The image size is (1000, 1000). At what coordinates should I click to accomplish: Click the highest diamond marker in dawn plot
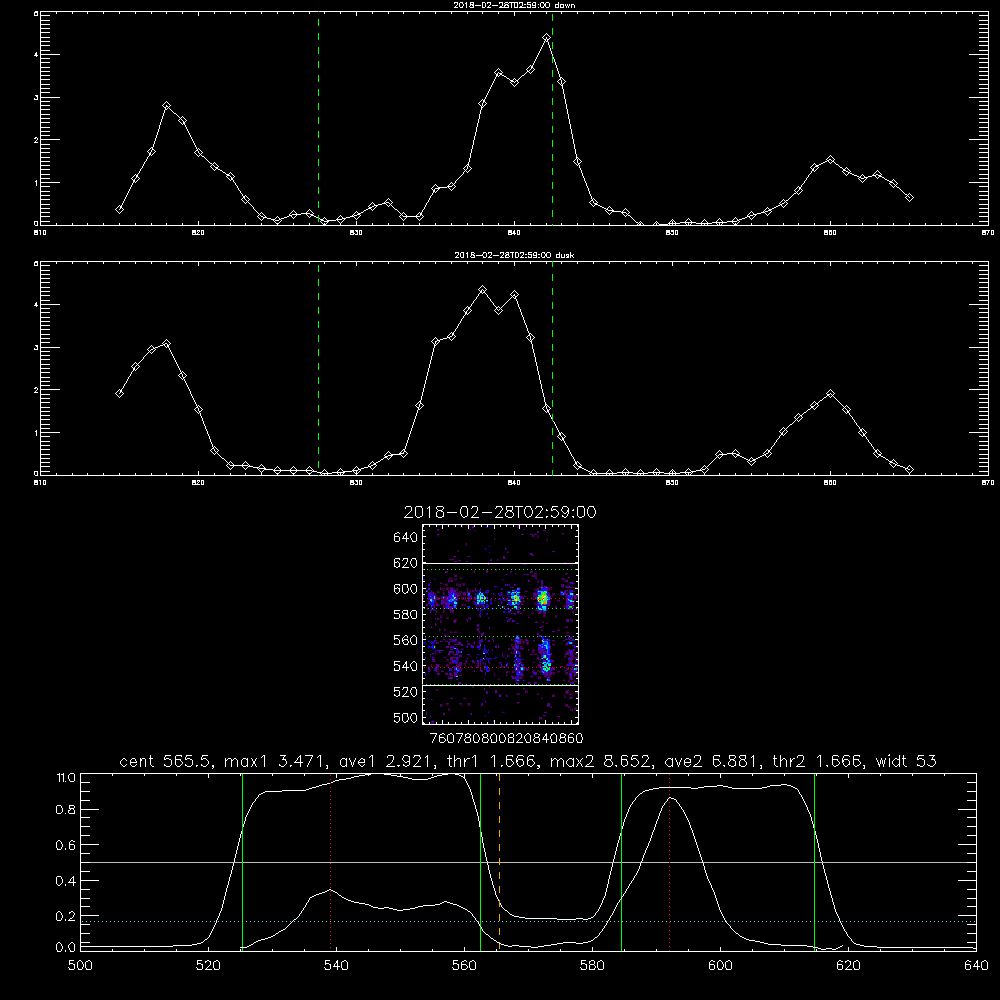(x=546, y=38)
